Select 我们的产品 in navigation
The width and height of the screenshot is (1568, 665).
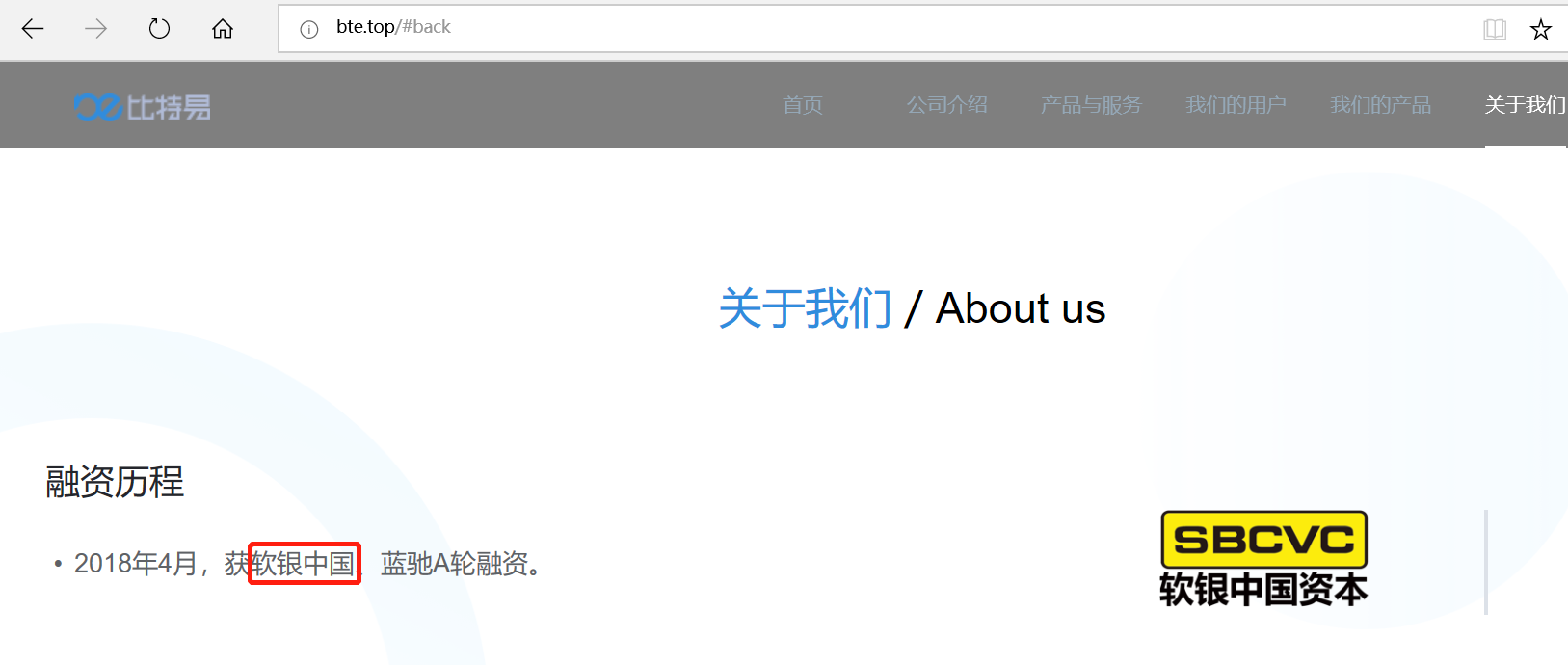pyautogui.click(x=1380, y=105)
